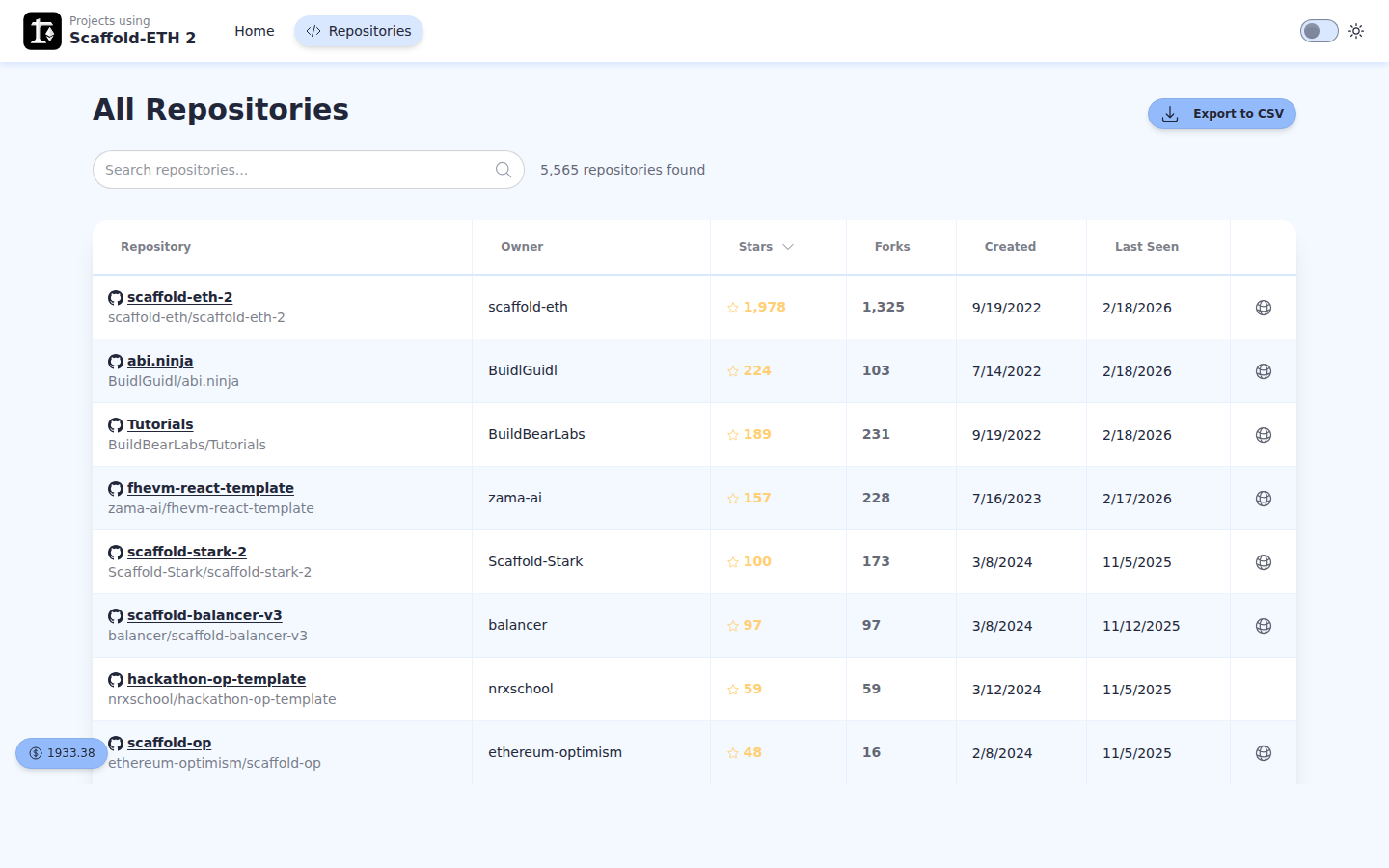Select owner cell nrxschool
Image resolution: width=1389 pixels, height=868 pixels.
[521, 689]
